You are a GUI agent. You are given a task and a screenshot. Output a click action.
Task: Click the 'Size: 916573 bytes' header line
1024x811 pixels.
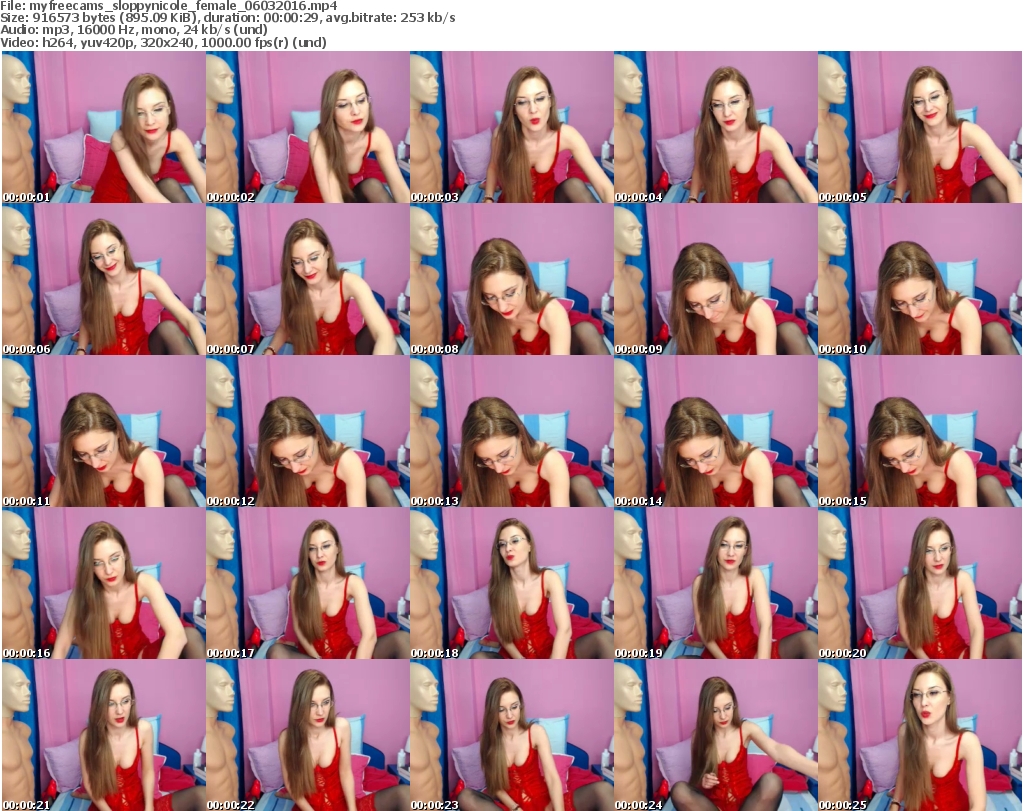click(x=228, y=18)
